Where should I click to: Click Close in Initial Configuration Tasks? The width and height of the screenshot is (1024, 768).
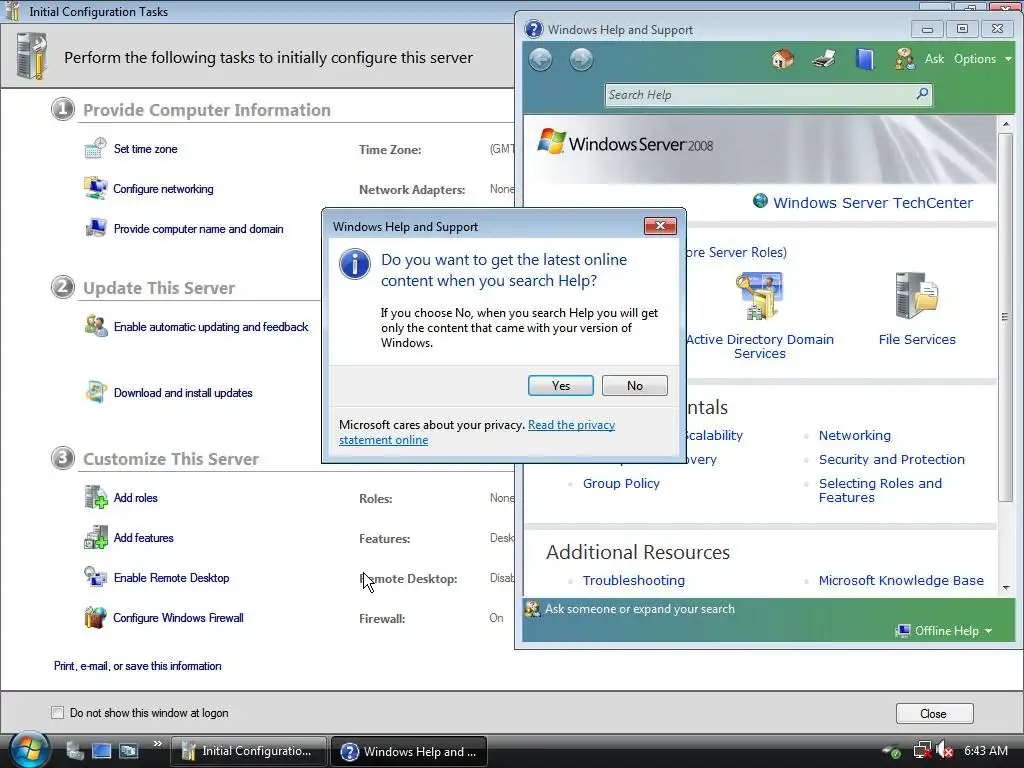coord(934,714)
